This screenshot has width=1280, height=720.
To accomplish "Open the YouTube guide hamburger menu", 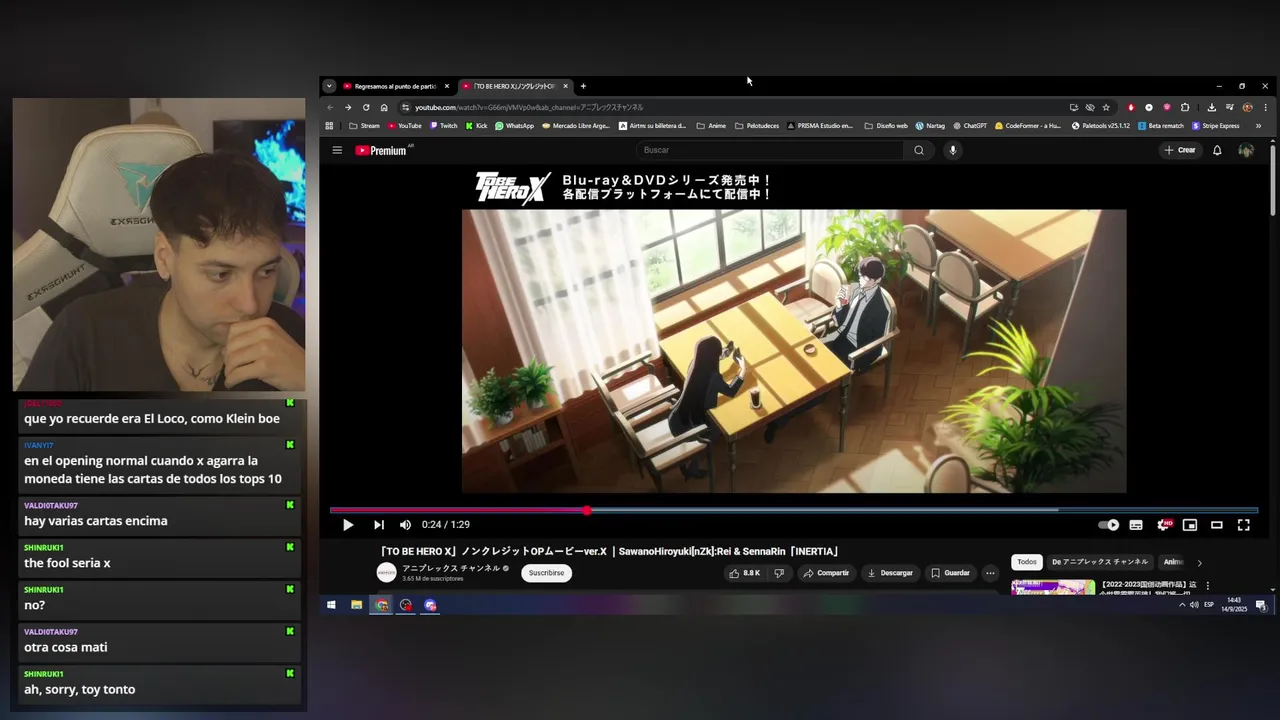I will point(337,150).
